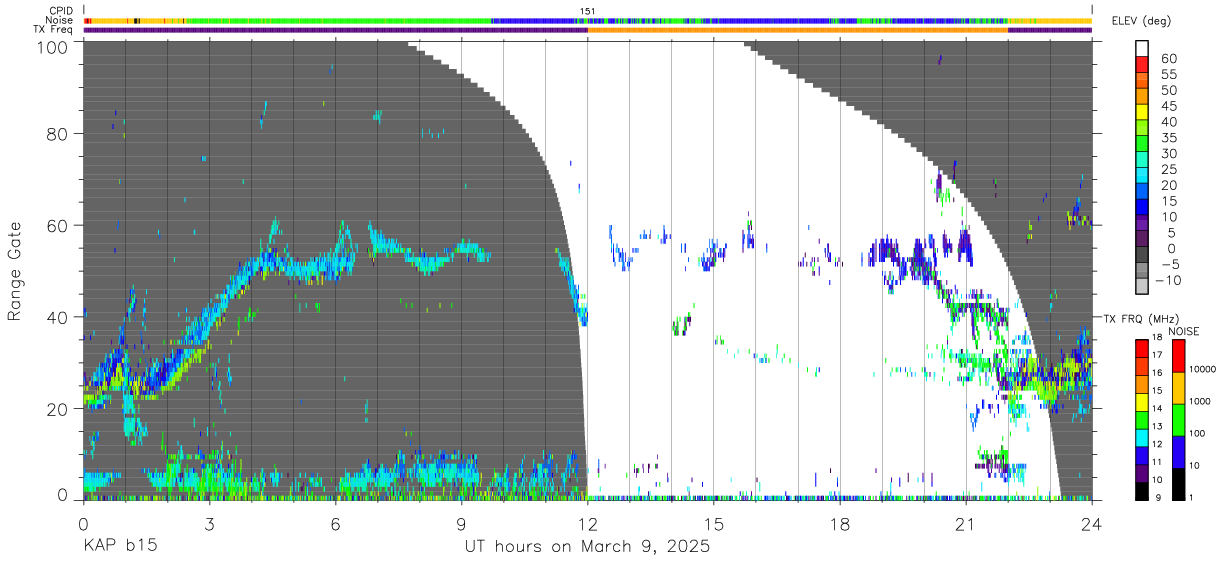
Task: Pick the green 30–35 ELEV colorbar segment
Action: pos(1142,145)
